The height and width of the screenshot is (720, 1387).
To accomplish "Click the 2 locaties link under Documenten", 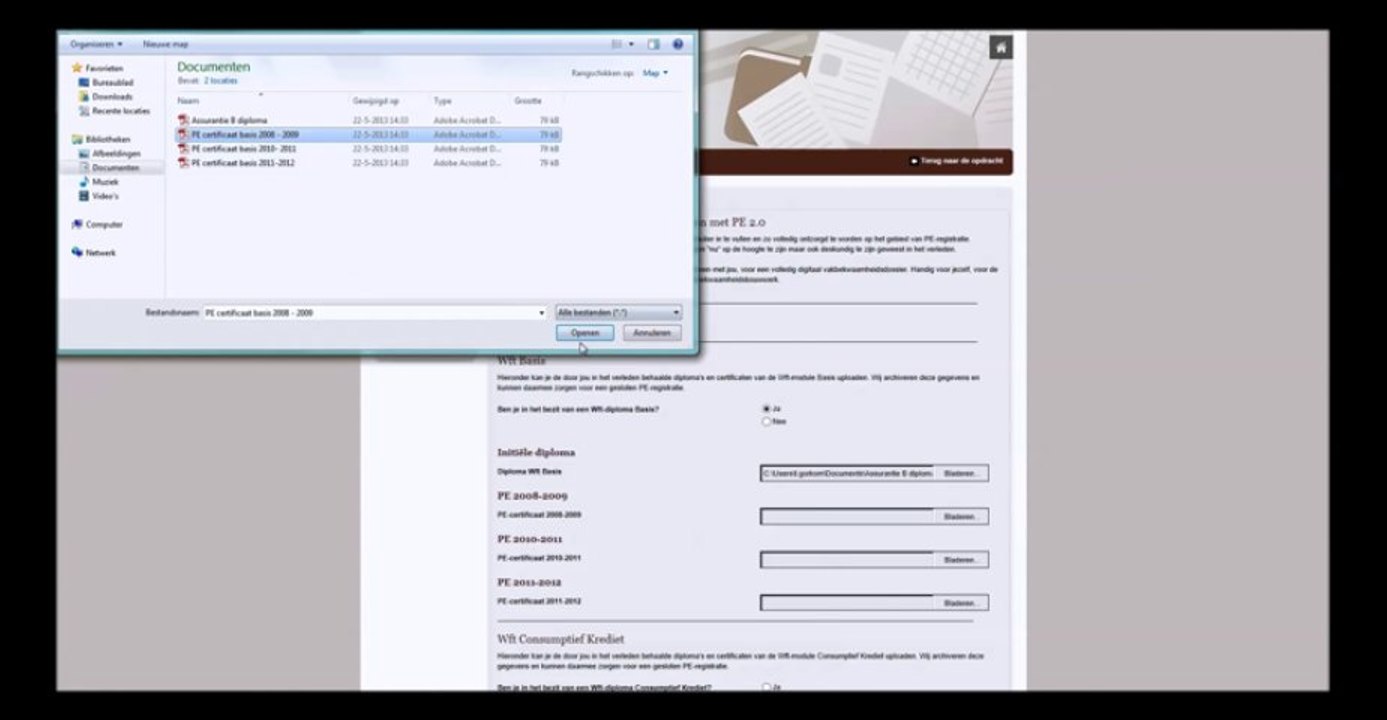I will click(221, 80).
